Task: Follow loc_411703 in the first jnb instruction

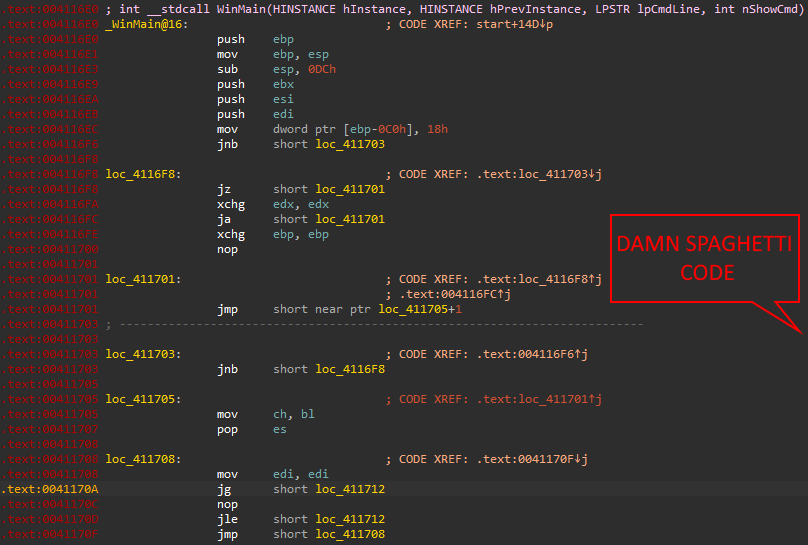Action: [x=350, y=144]
